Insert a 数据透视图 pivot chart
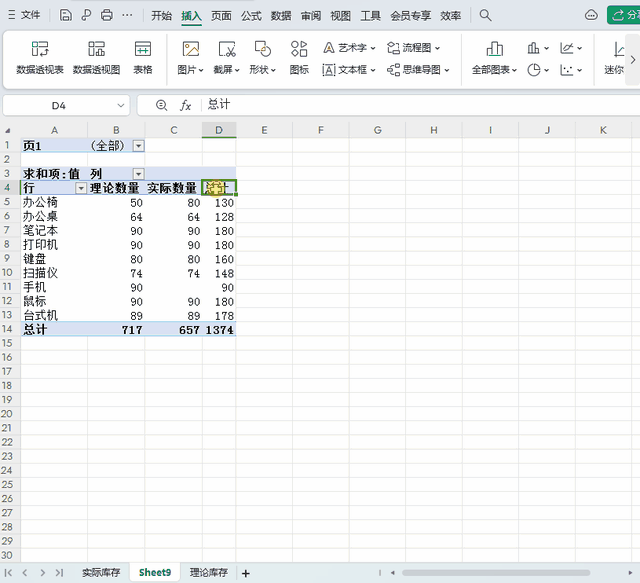This screenshot has width=640, height=583. click(96, 58)
